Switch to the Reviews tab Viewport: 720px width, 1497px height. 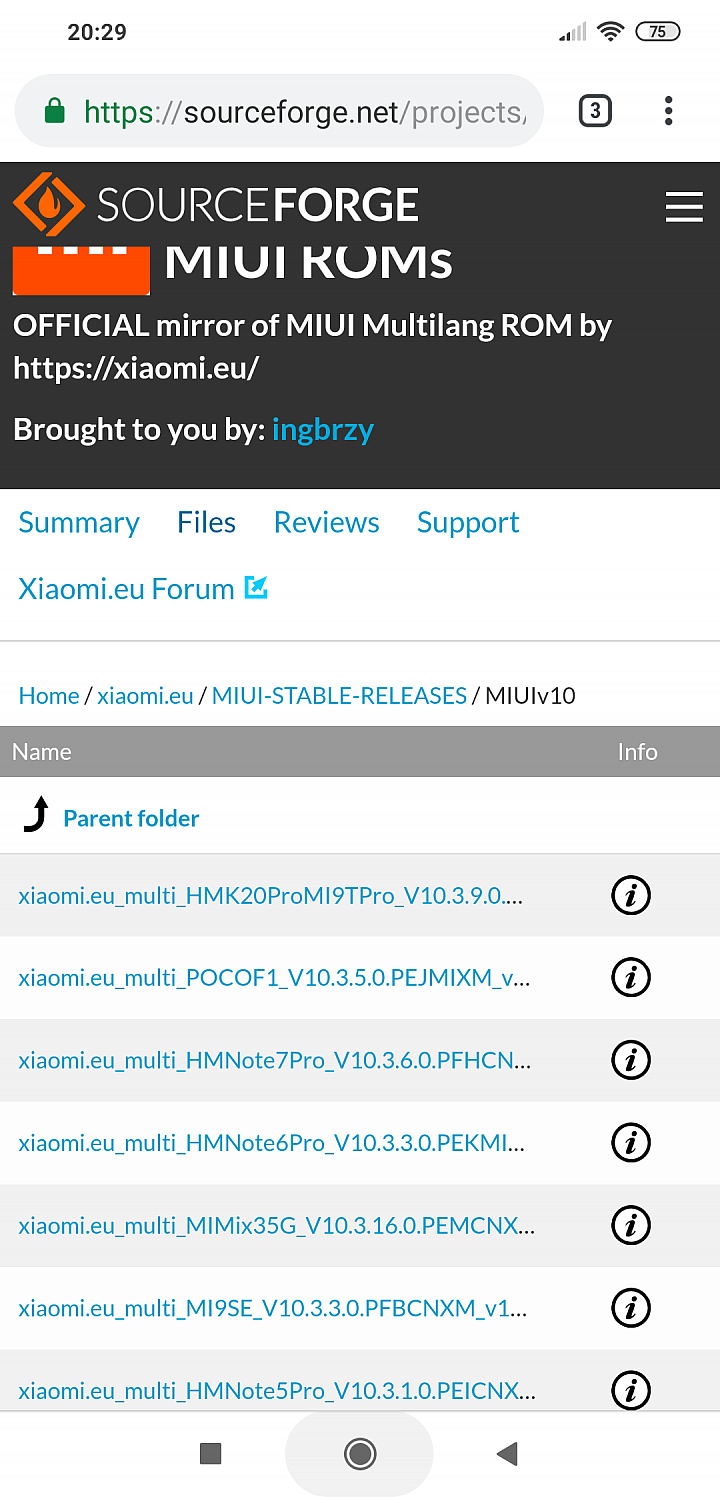click(x=327, y=523)
